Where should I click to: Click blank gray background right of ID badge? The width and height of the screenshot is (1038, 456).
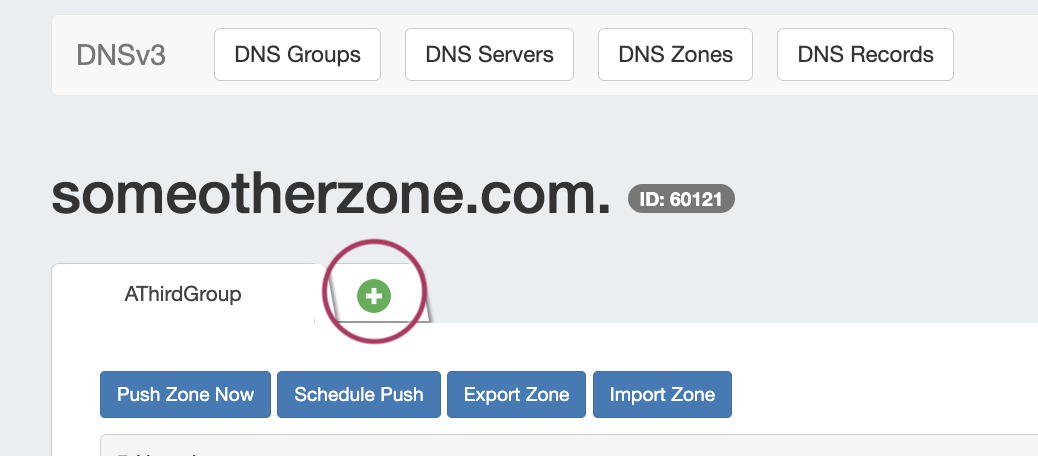[x=880, y=199]
